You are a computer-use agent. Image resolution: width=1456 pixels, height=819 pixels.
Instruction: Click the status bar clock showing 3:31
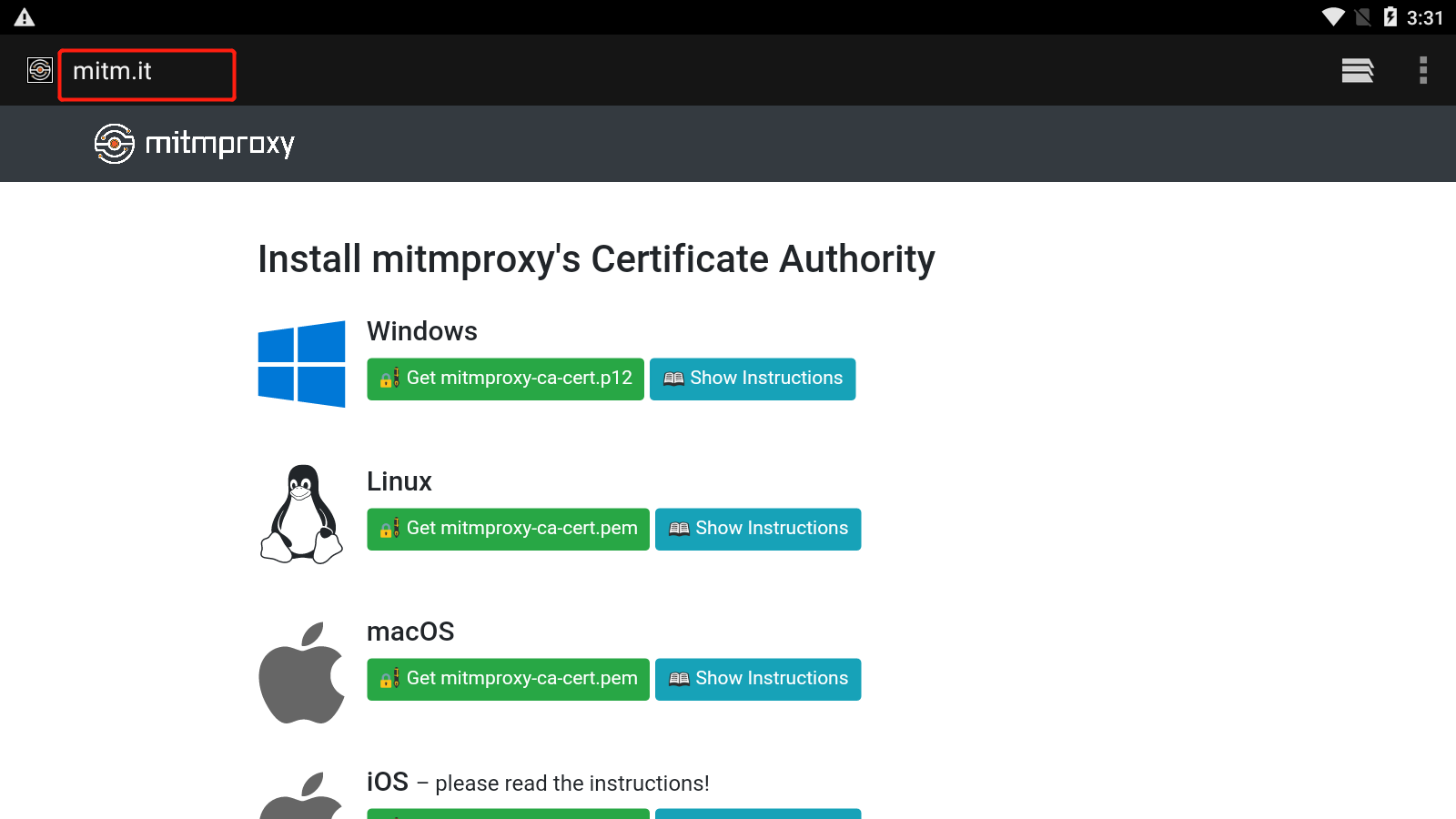coord(1425,18)
